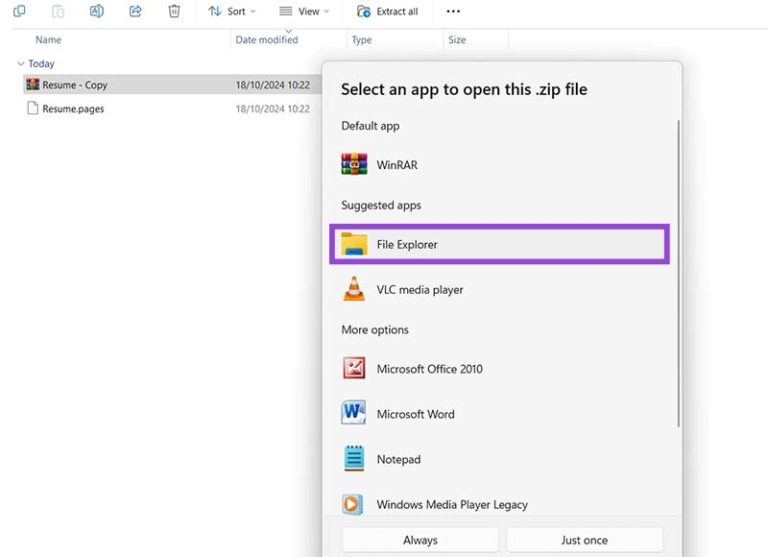Viewport: 768px width, 557px height.
Task: Click the 18/10/2024 date of Resume - Copy
Action: [272, 85]
